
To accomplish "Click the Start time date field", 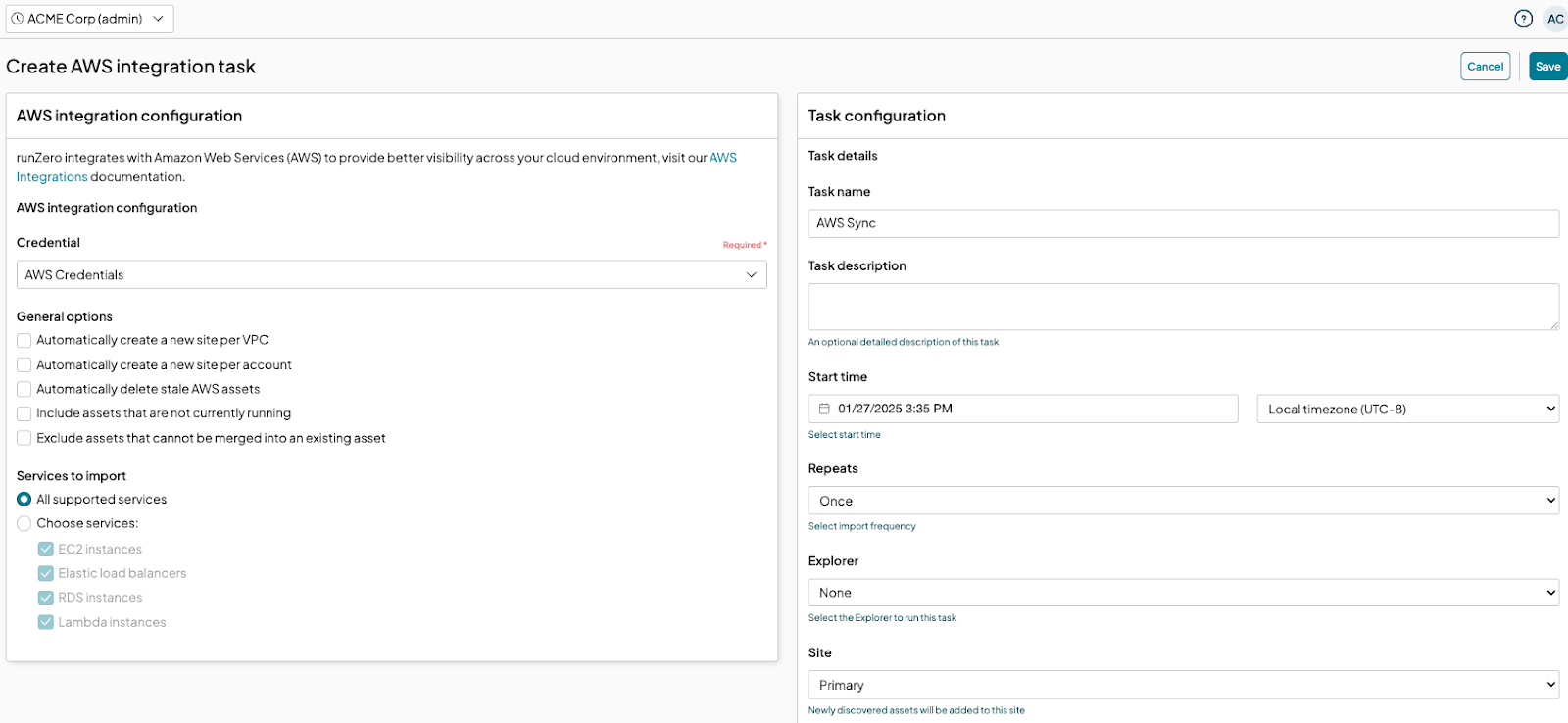I will point(1023,409).
